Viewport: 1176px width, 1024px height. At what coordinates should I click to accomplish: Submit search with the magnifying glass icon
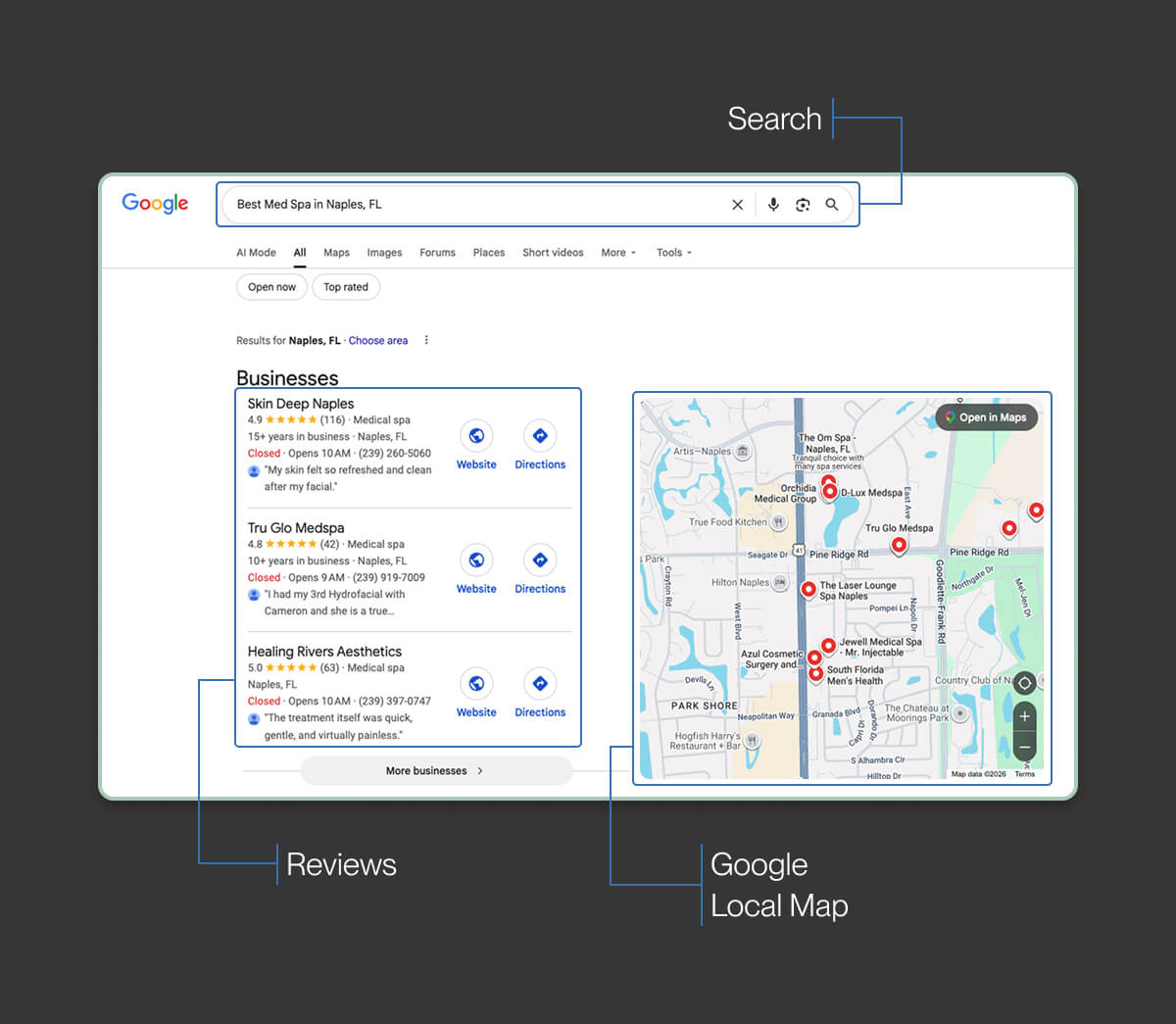pos(831,205)
